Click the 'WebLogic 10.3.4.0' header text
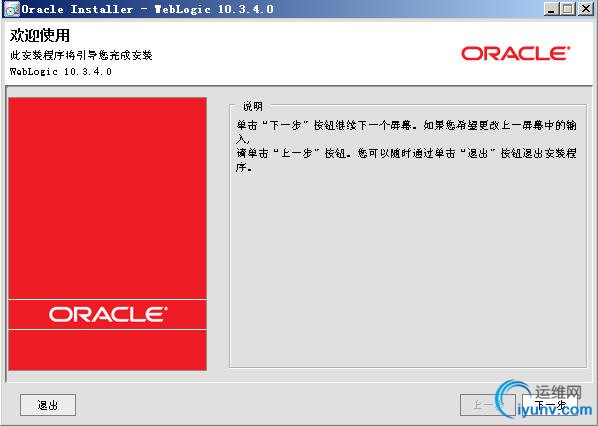 [61, 71]
